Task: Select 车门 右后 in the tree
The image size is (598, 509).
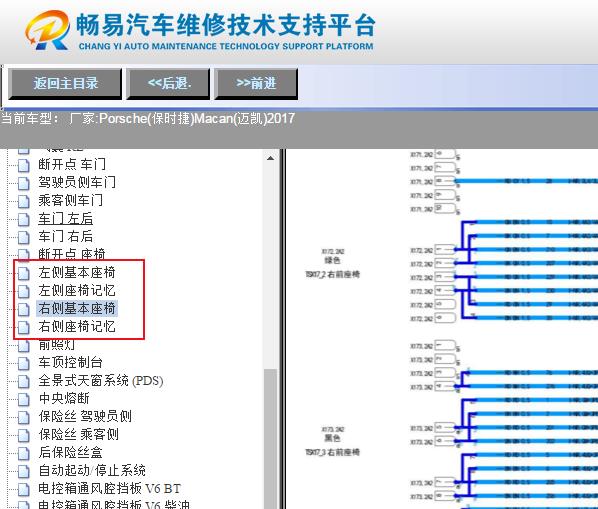Action: pos(66,236)
